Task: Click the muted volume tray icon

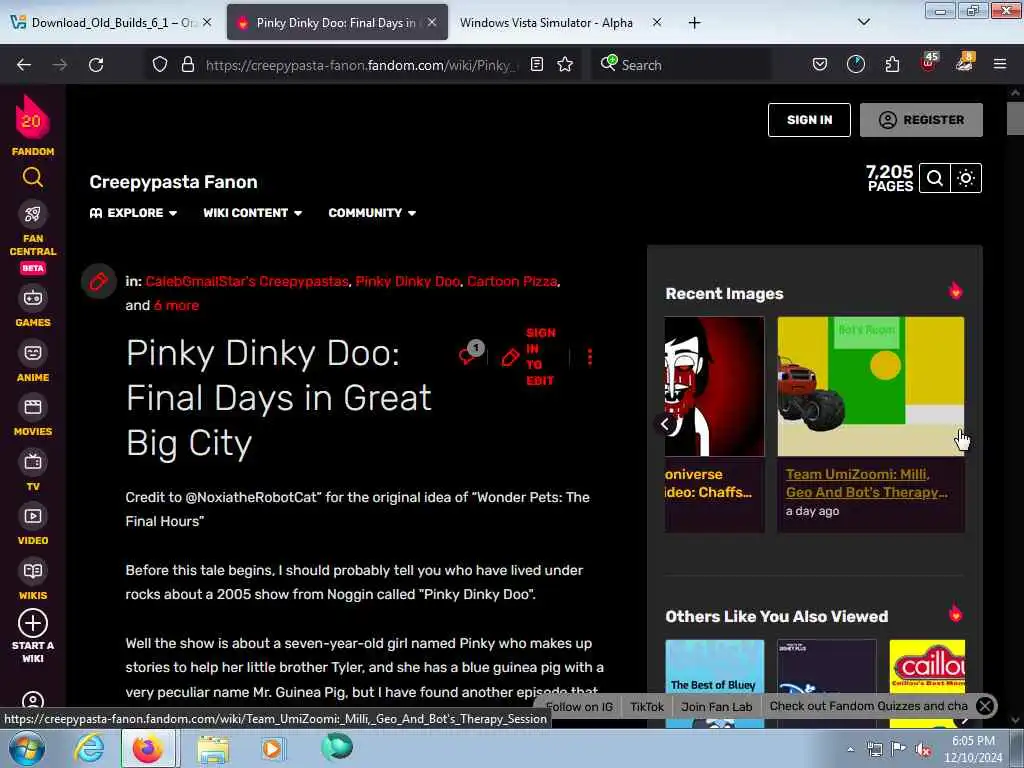Action: [x=923, y=750]
